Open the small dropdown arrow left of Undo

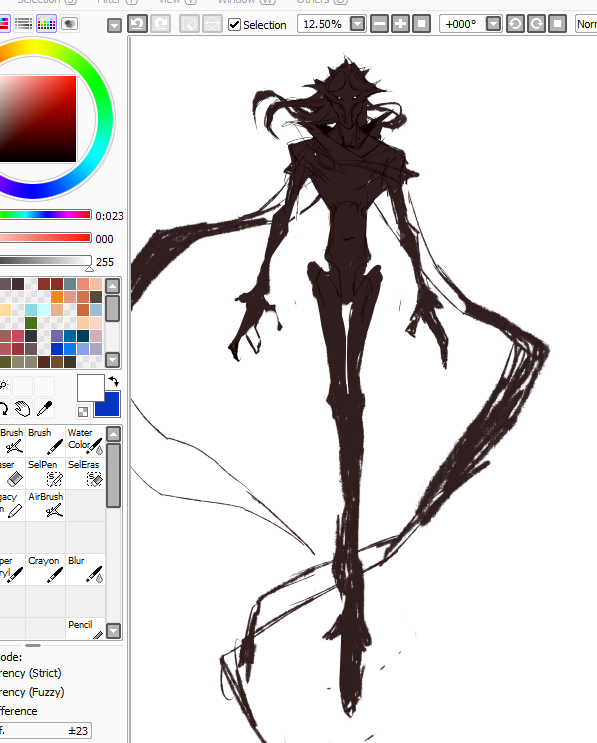114,25
